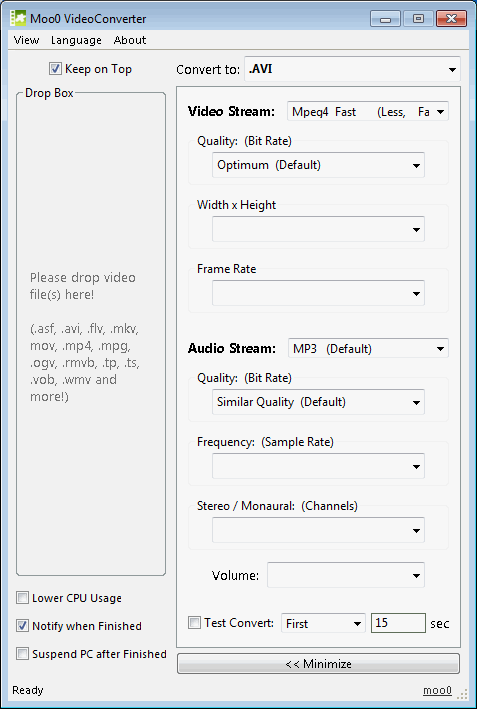Open the Convert to .AVI format dropdown

click(x=352, y=69)
